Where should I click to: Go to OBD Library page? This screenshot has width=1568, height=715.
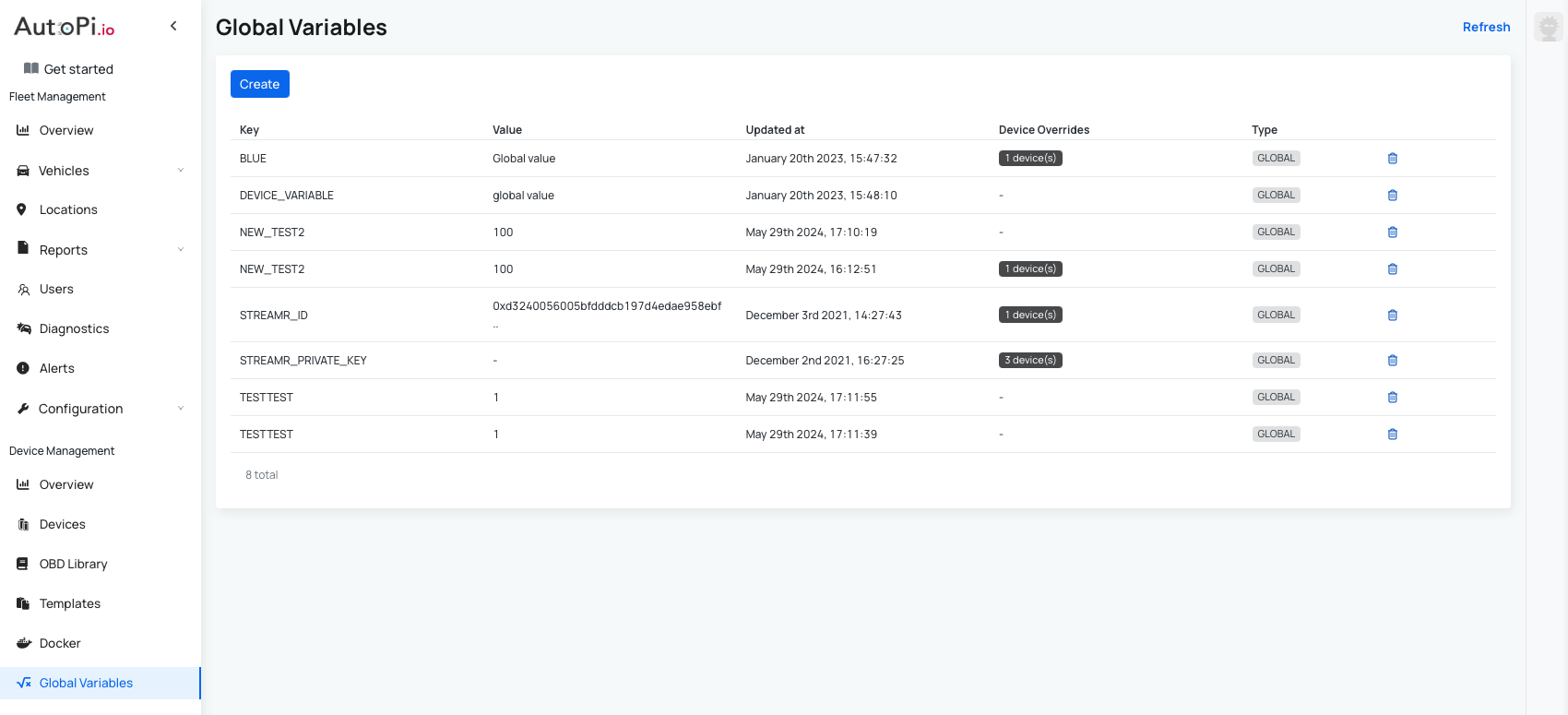coord(73,564)
